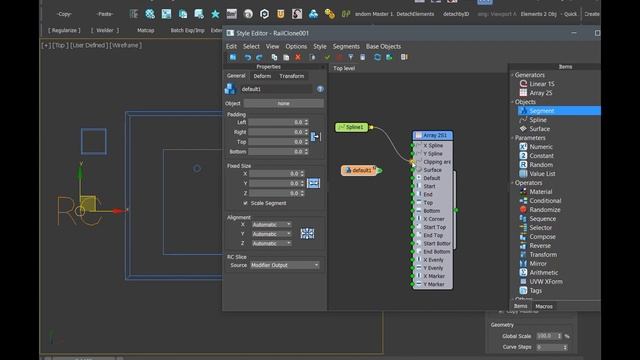Click the columns layout icon in toolbar
The width and height of the screenshot is (640, 360).
pyautogui.click(x=404, y=57)
